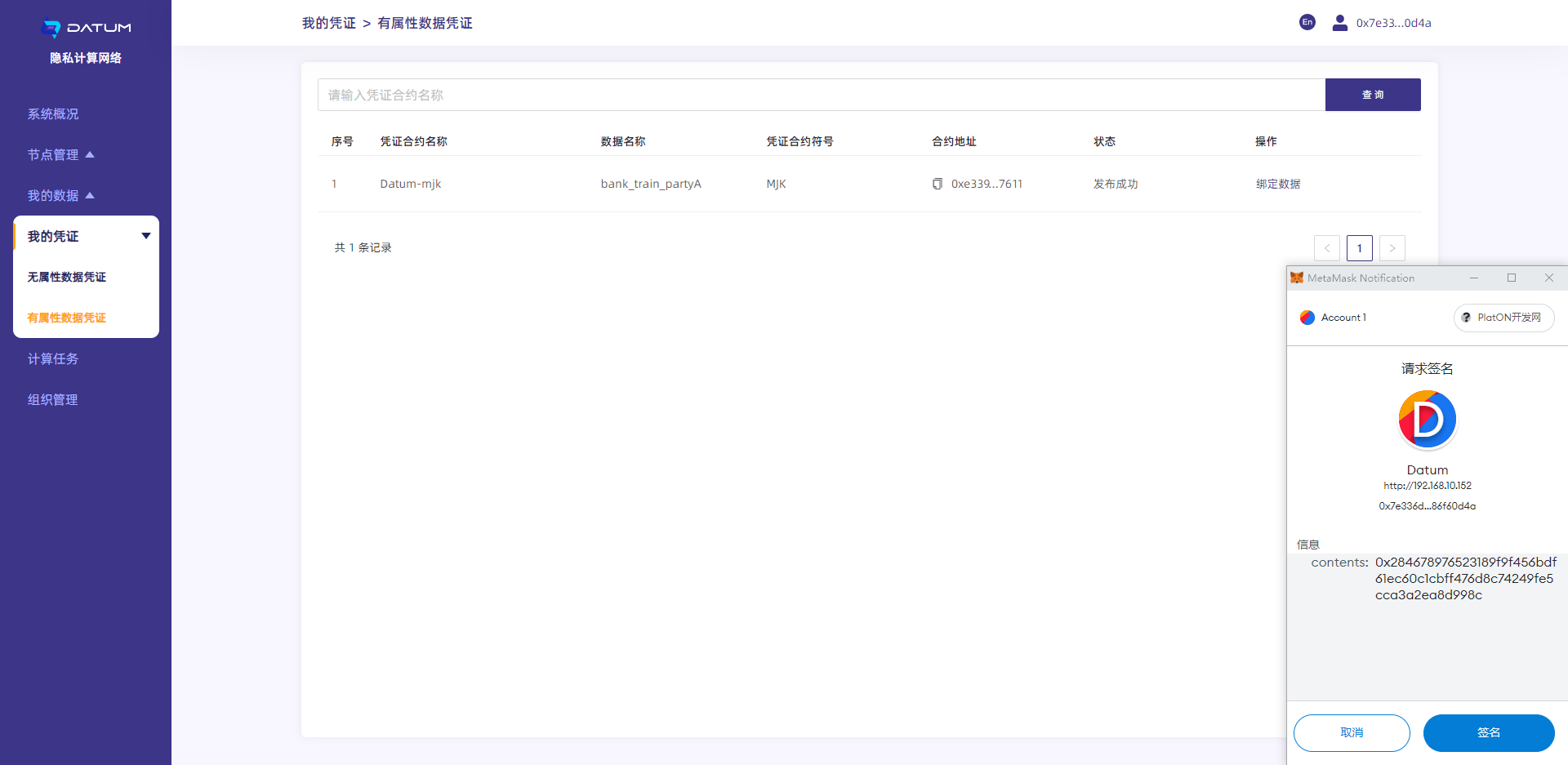
Task: Open 系统概况 in the sidebar
Action: coord(53,114)
